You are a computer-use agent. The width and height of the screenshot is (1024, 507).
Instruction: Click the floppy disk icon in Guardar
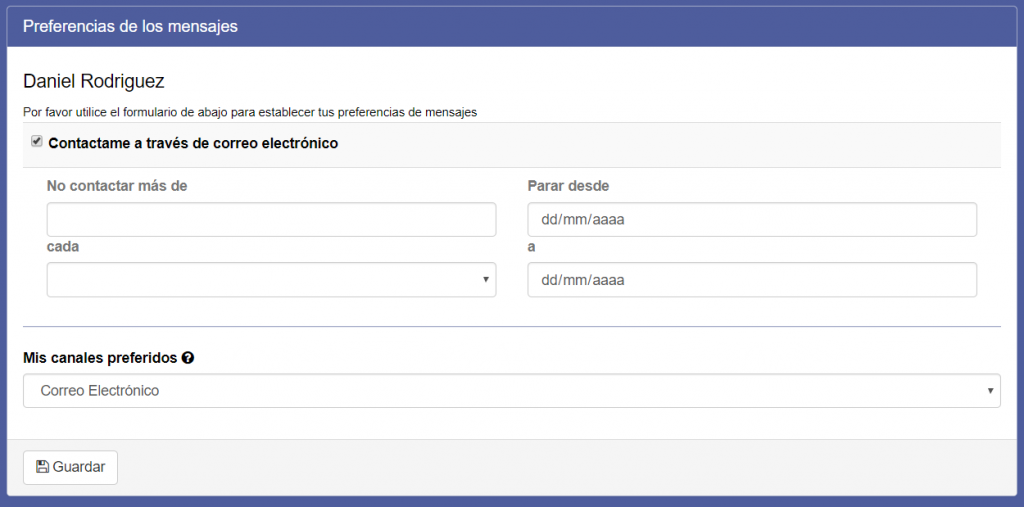point(42,467)
